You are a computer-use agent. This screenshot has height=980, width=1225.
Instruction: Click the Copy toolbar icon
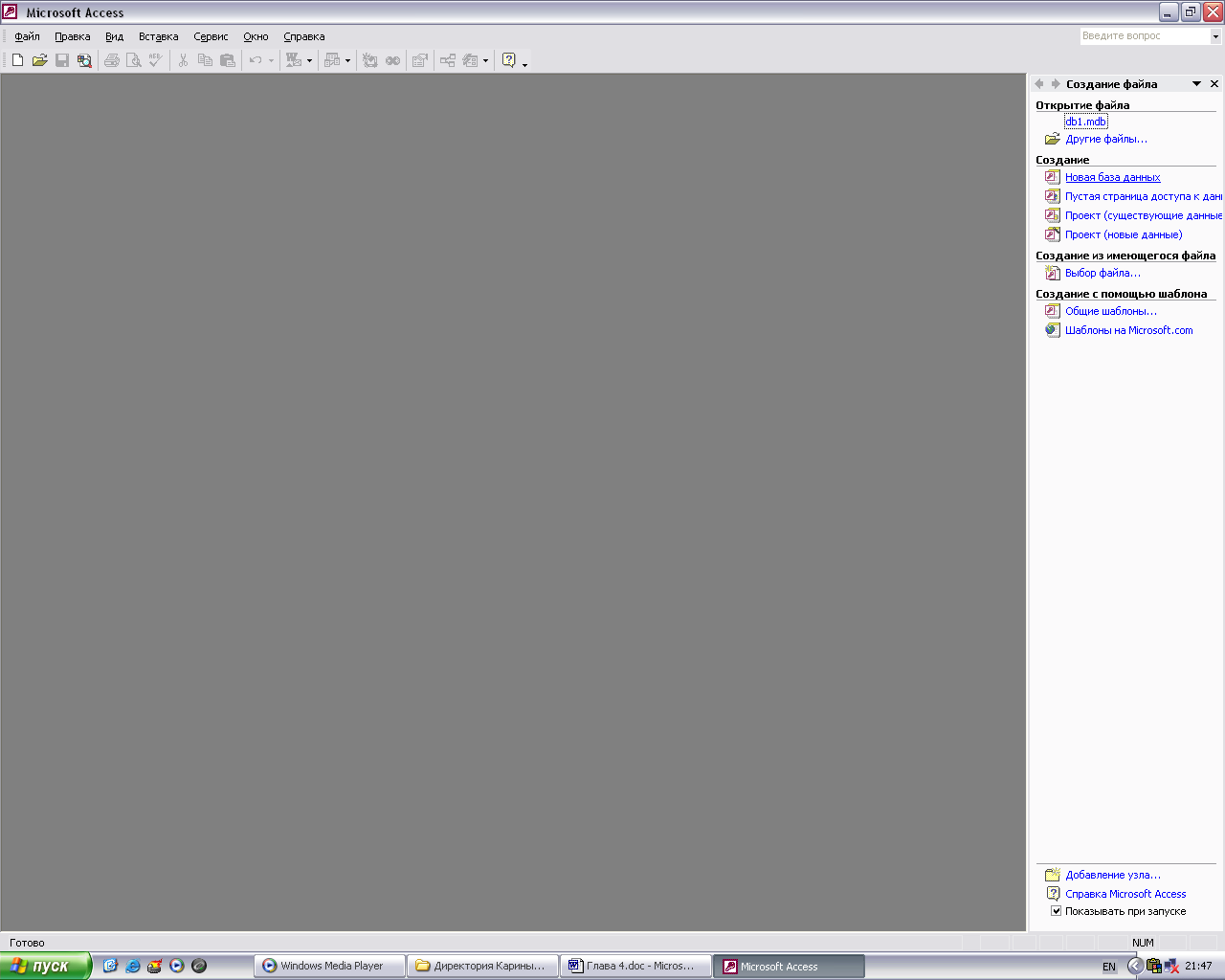205,60
